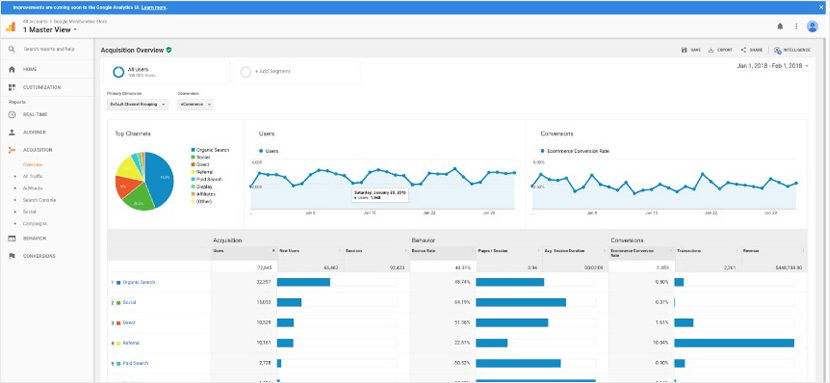830x383 pixels.
Task: Go to HOME in sidebar
Action: (x=30, y=69)
